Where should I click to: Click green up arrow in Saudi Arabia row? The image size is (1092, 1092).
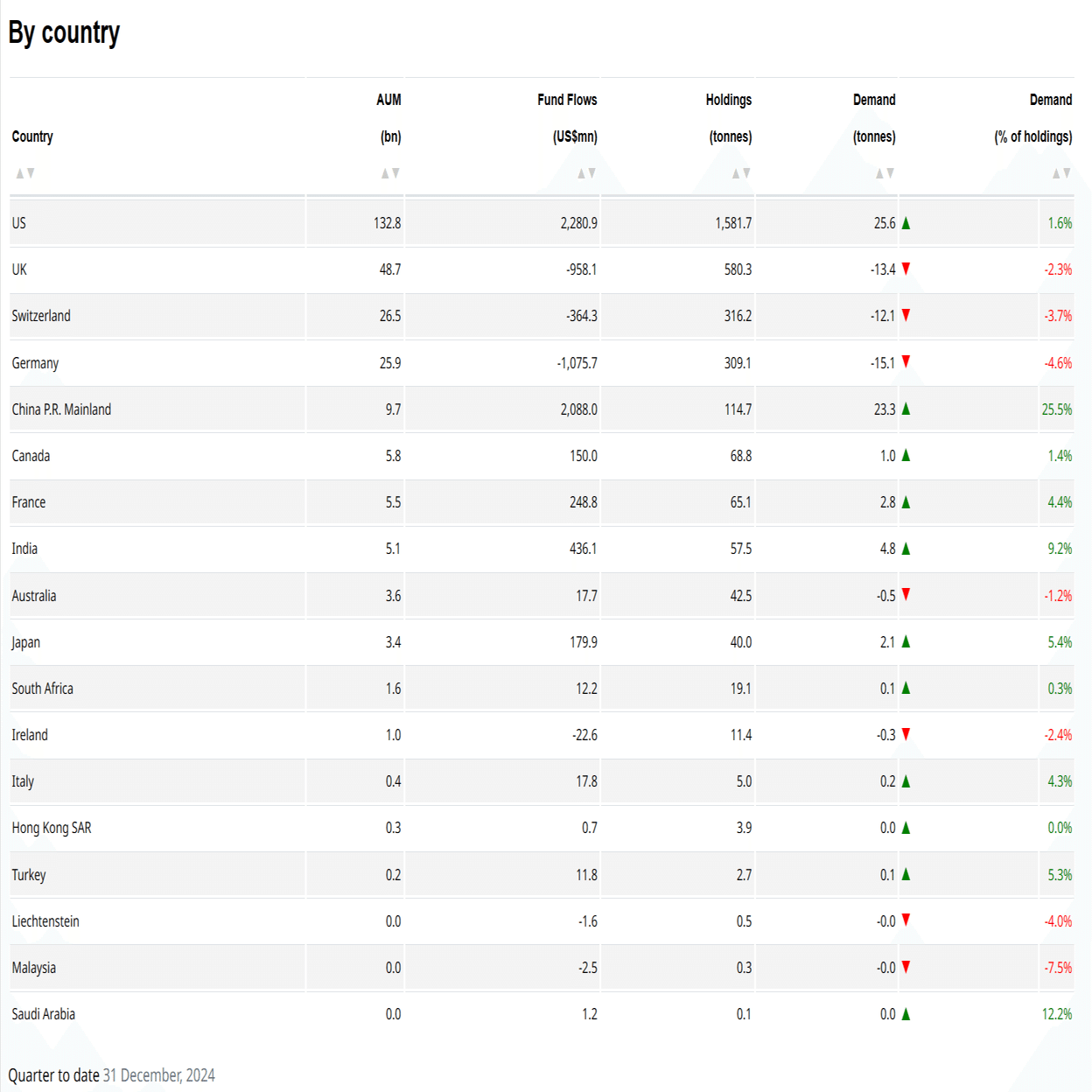point(906,1014)
